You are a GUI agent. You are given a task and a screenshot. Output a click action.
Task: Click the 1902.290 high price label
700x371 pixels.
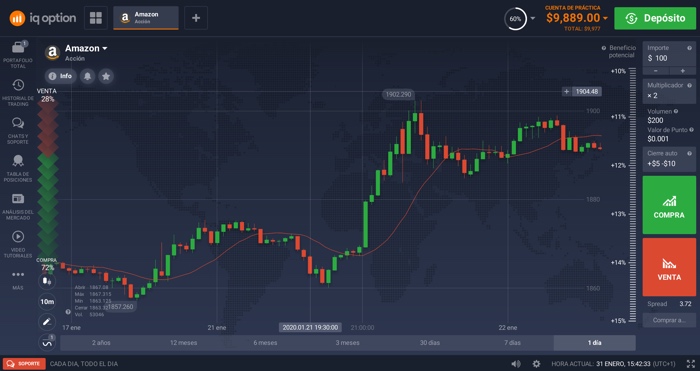[x=398, y=95]
